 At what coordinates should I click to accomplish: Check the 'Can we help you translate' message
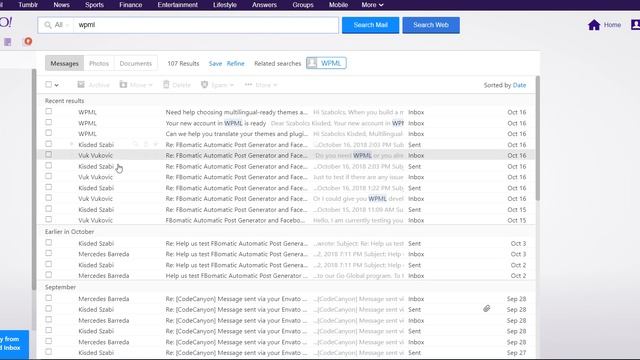(49, 133)
